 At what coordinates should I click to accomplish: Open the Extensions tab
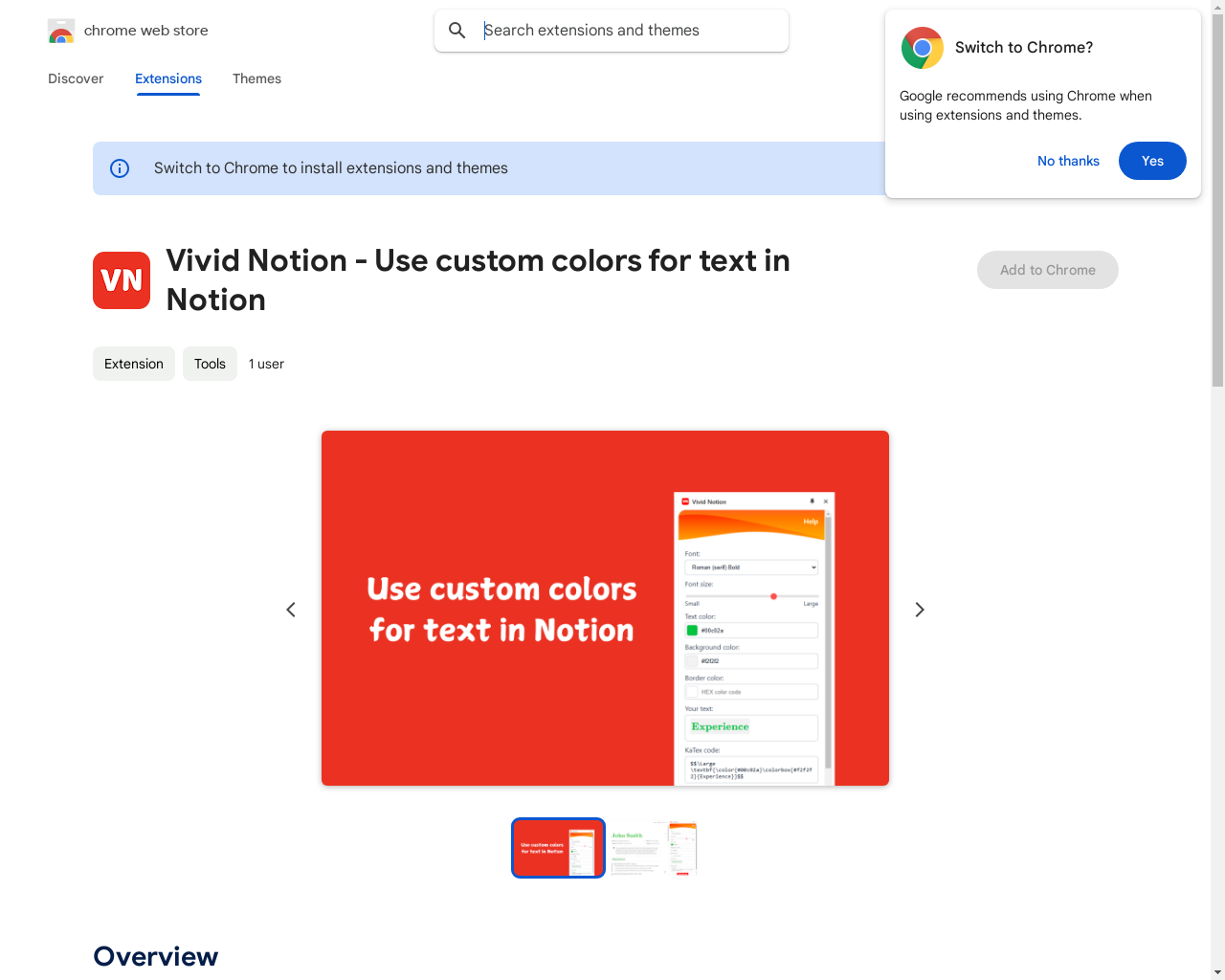pyautogui.click(x=168, y=78)
